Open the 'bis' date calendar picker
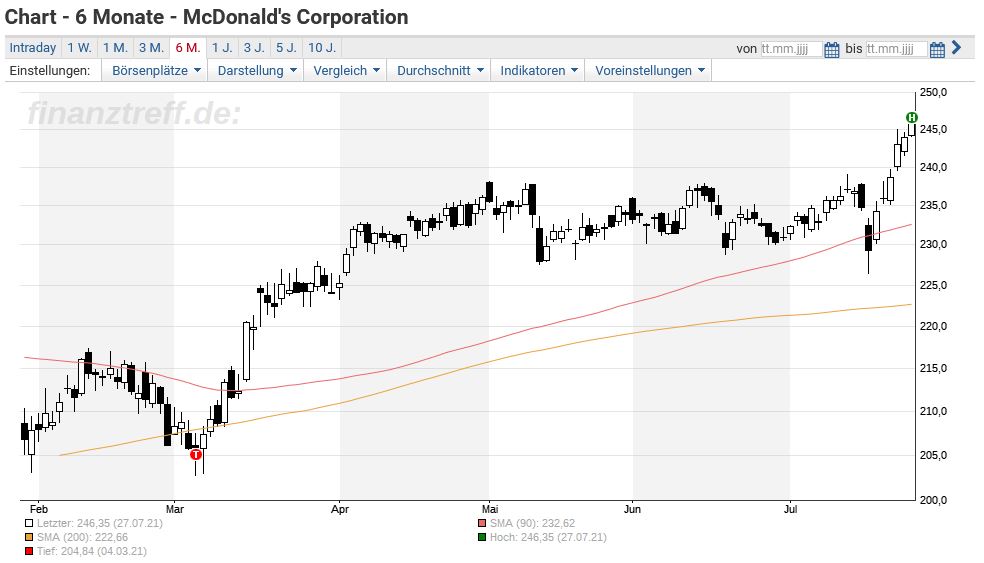Image resolution: width=984 pixels, height=563 pixels. click(937, 50)
